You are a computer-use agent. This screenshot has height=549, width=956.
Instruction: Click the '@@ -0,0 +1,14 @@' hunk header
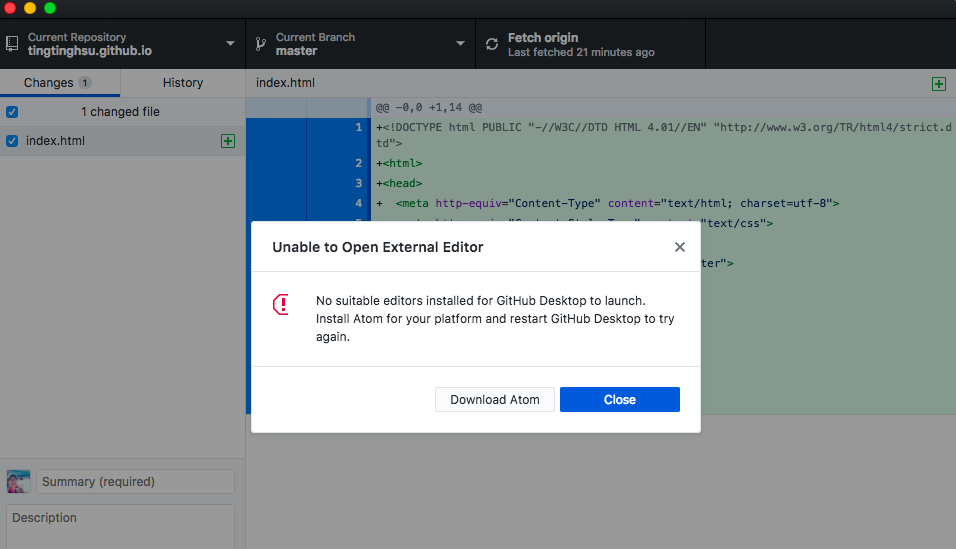point(429,107)
